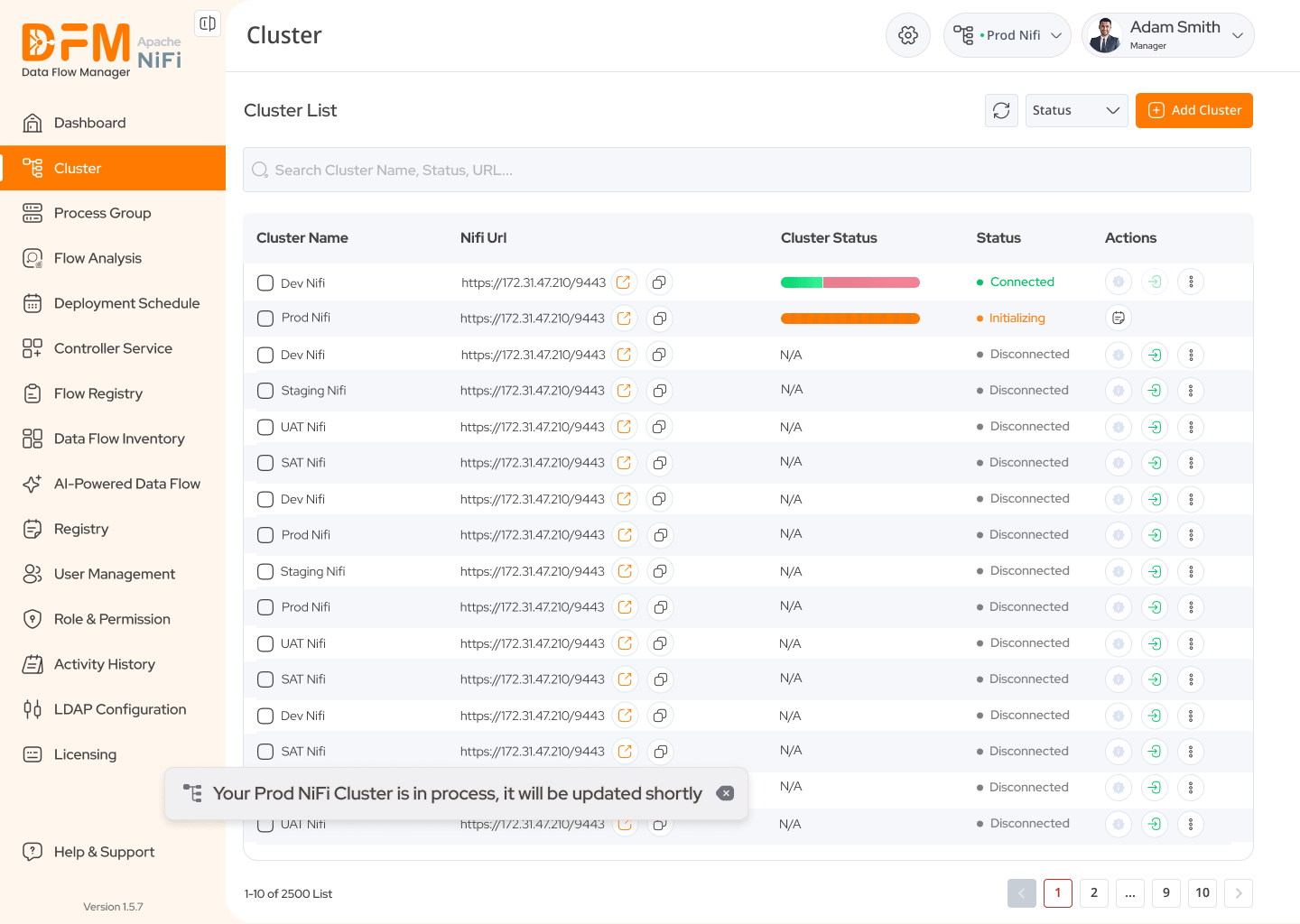Select Cluster in sidebar
This screenshot has height=924, width=1300.
point(113,168)
